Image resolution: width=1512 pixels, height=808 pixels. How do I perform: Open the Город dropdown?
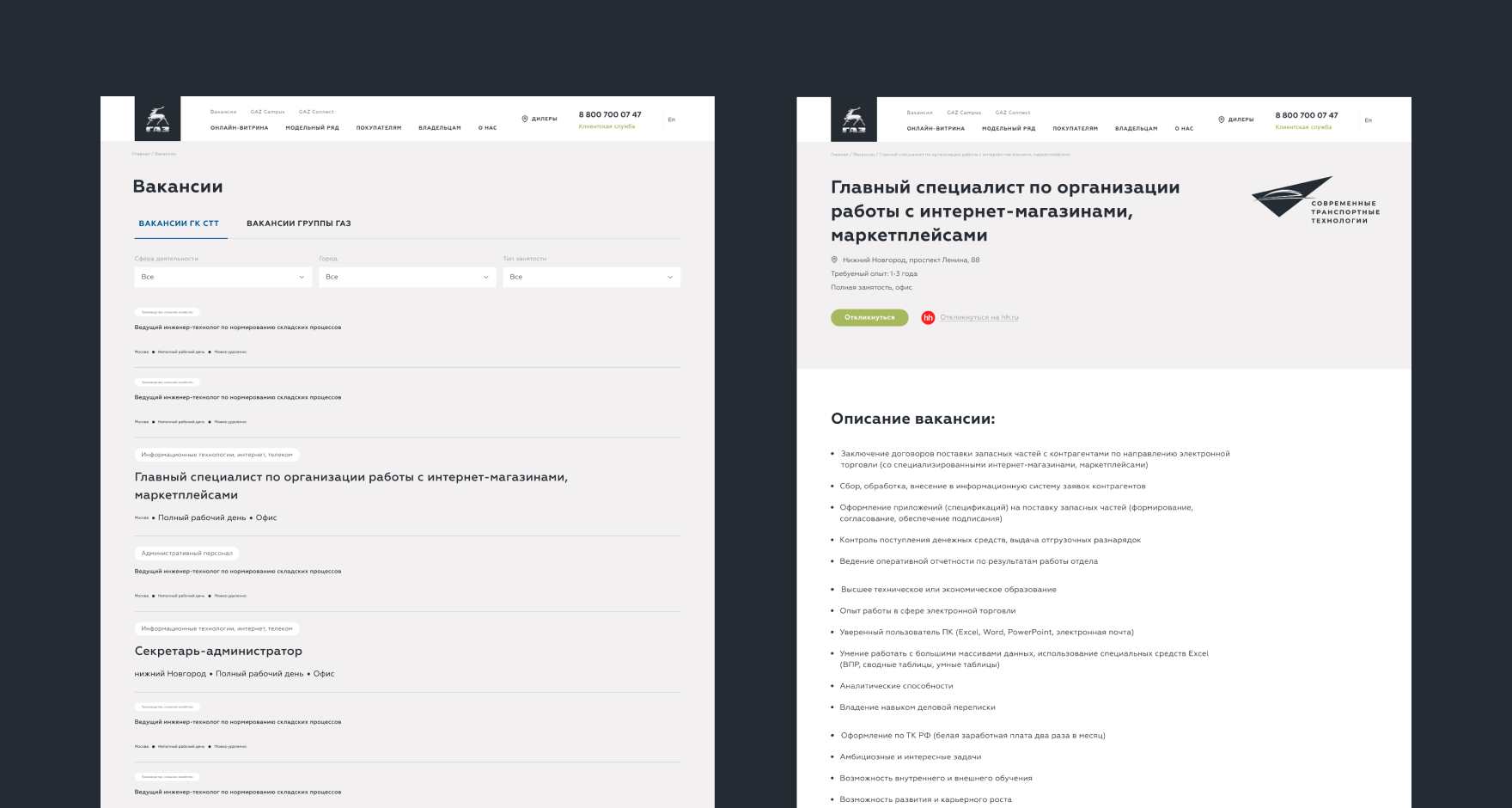tap(406, 277)
